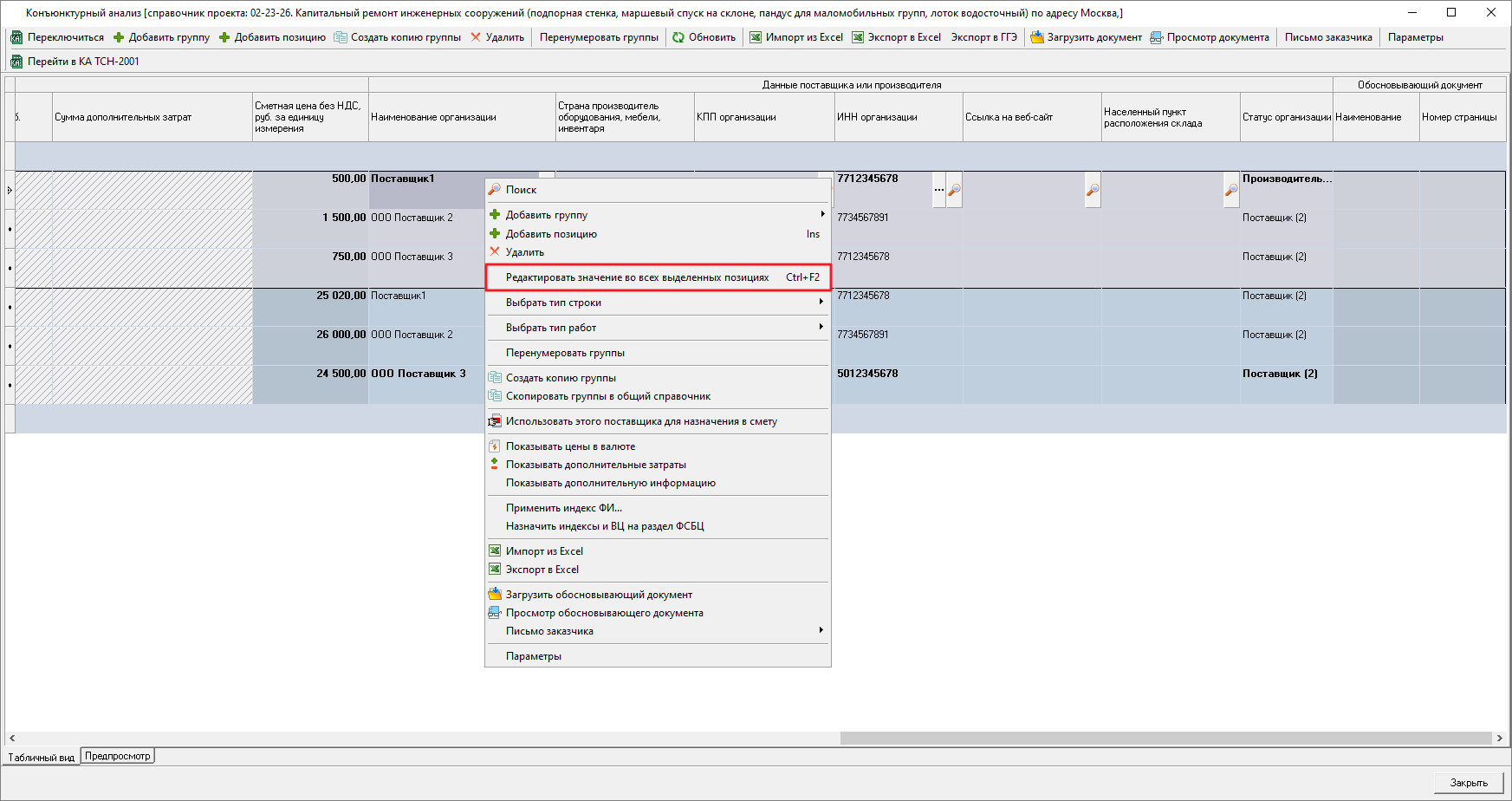Click the Перейти в КА ТСН-2001 icon
This screenshot has height=801, width=1512.
coord(16,62)
